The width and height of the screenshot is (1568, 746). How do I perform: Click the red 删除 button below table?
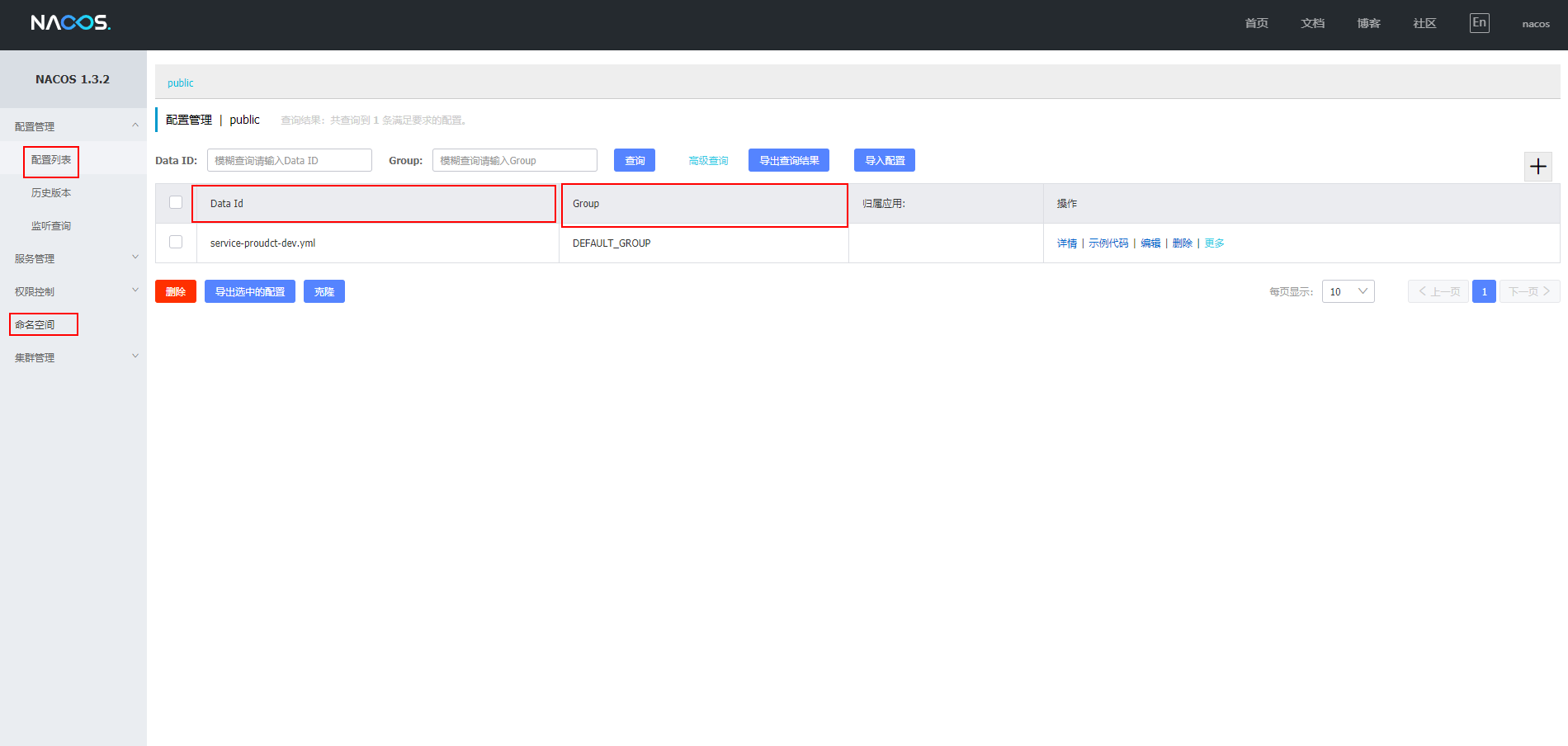176,291
